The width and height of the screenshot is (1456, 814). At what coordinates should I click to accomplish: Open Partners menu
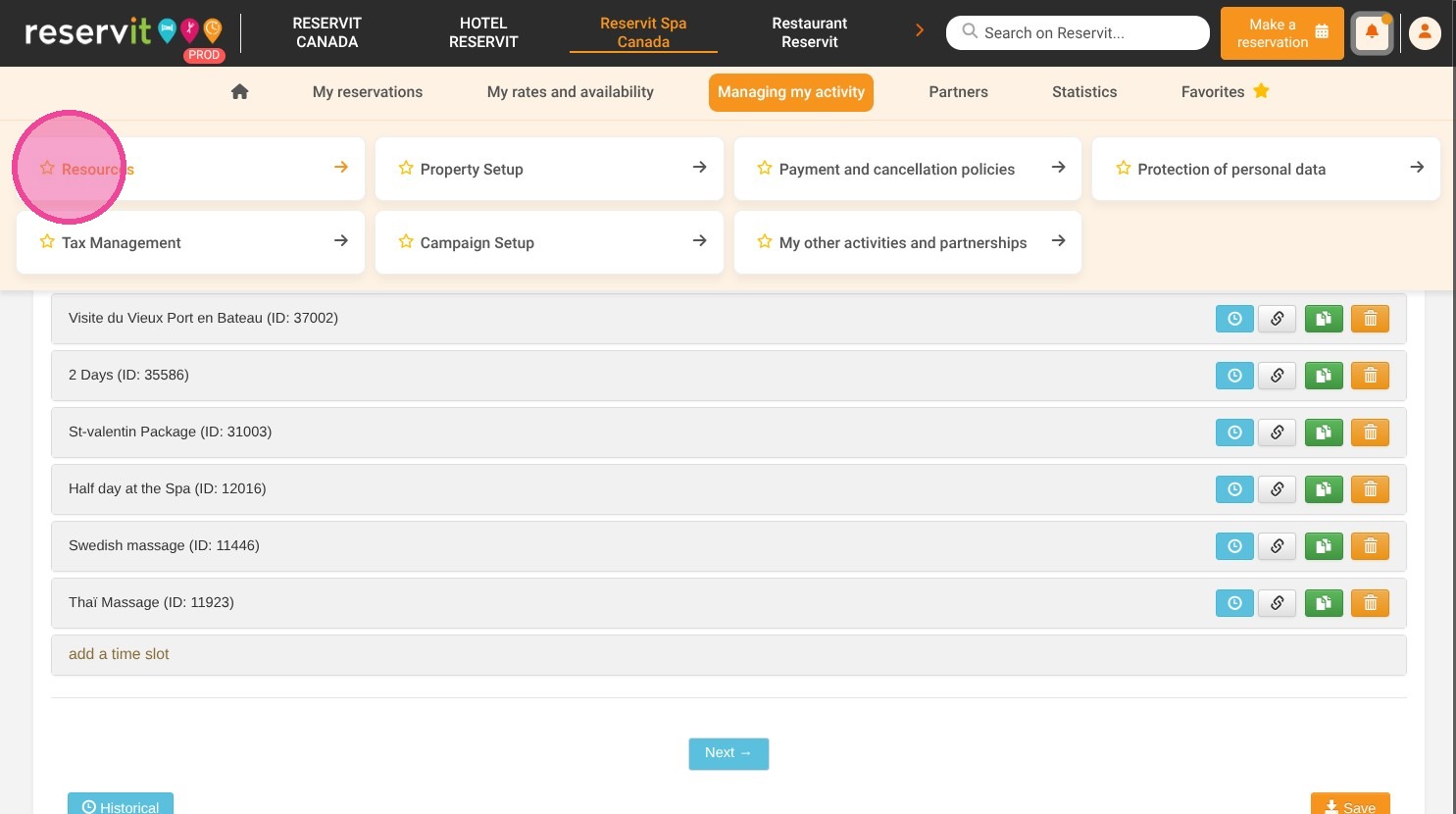pos(959,92)
